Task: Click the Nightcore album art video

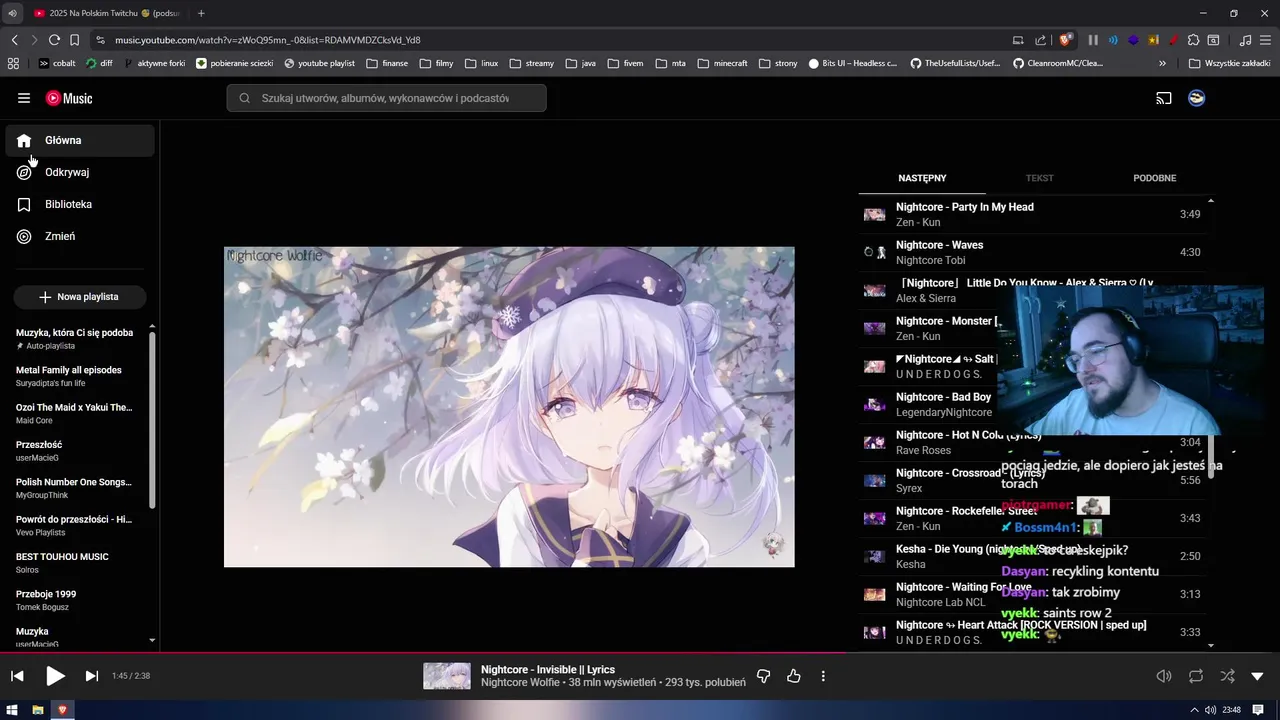Action: click(509, 407)
